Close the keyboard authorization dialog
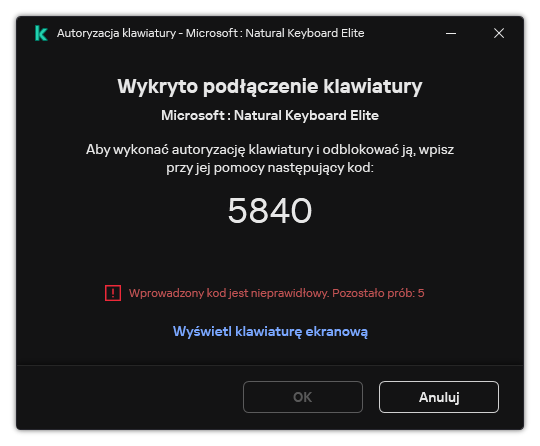This screenshot has width=540, height=446. [499, 33]
